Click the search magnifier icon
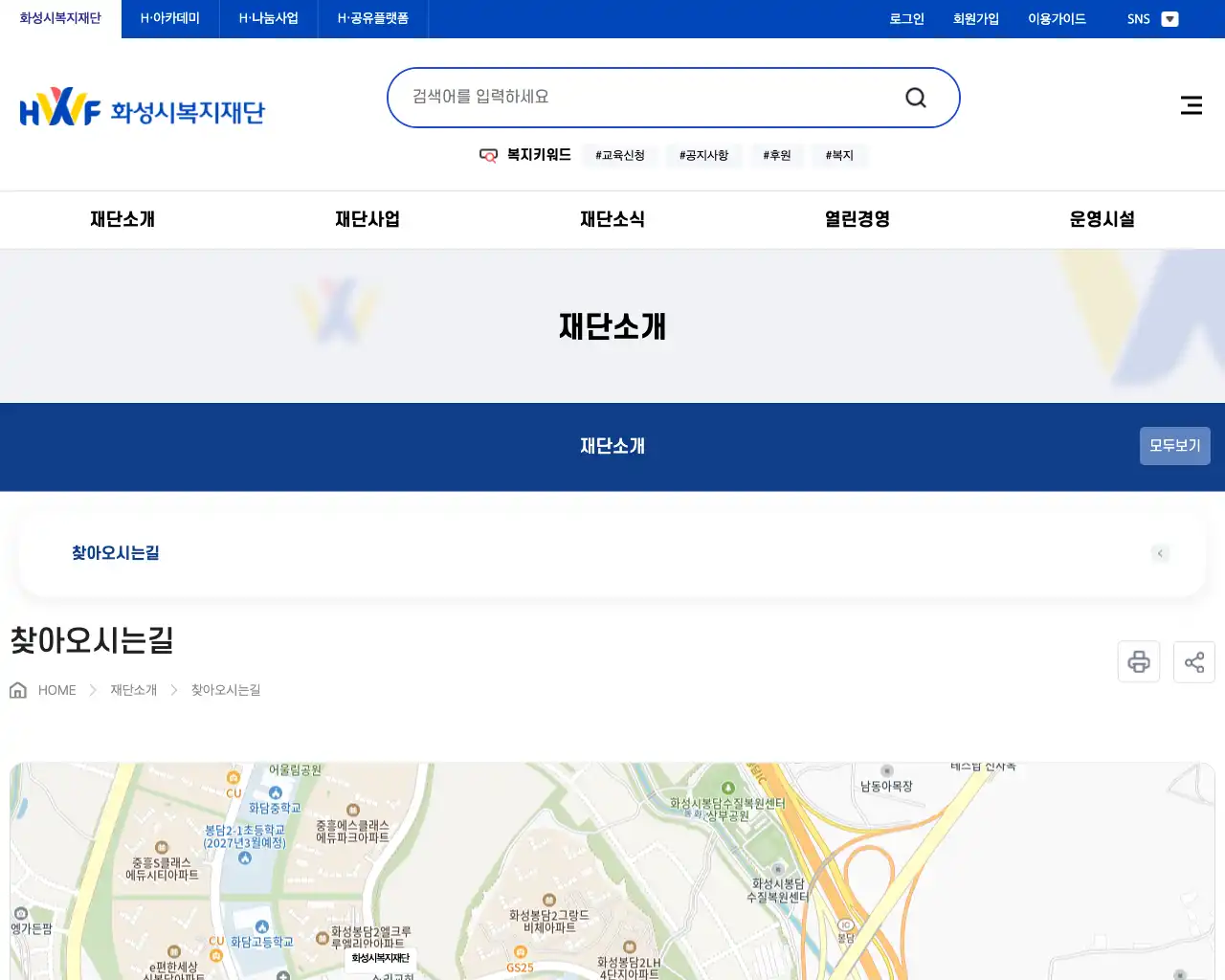1225x980 pixels. (915, 97)
